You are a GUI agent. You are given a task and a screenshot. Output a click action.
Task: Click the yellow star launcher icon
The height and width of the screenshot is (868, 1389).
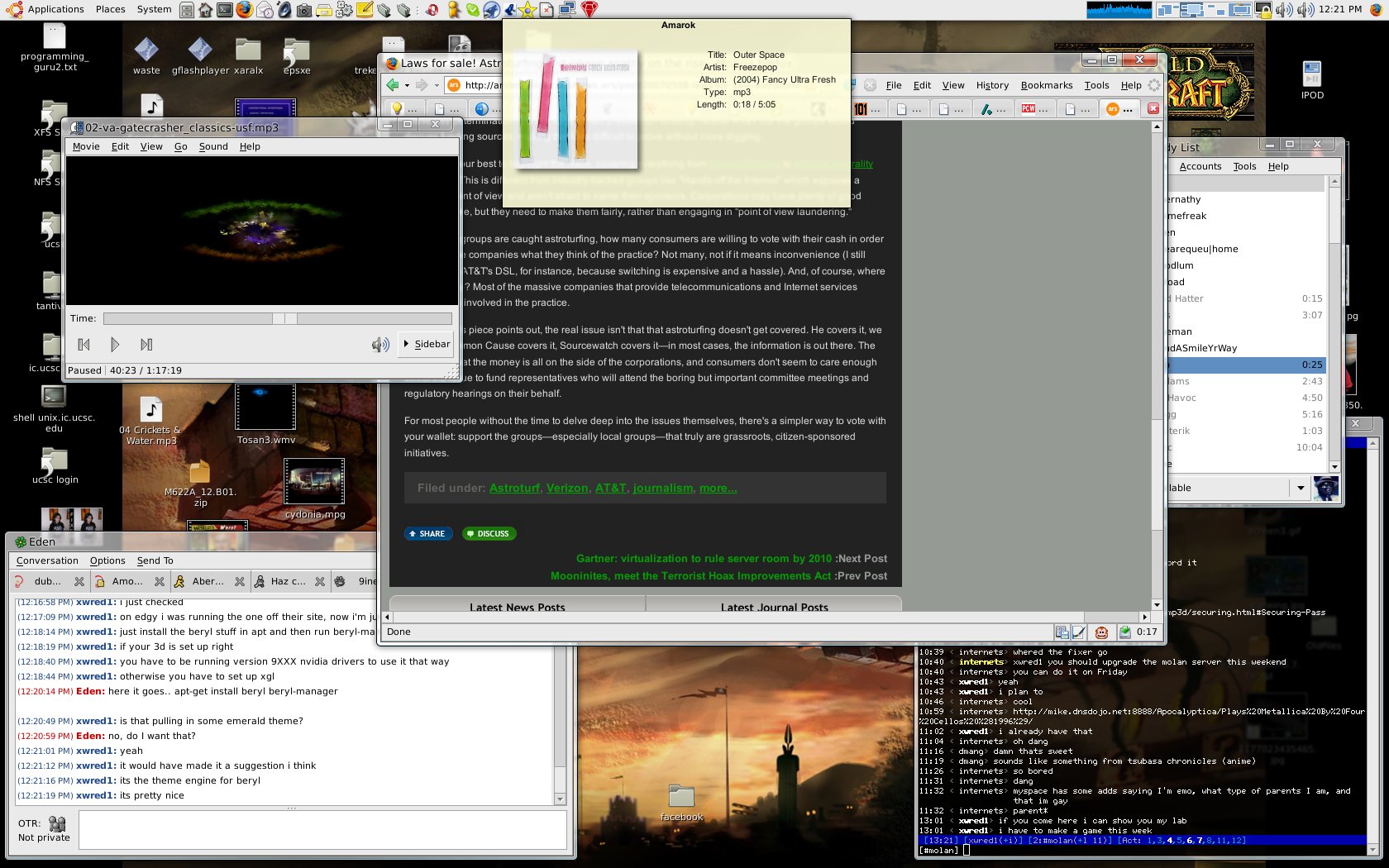[527, 10]
